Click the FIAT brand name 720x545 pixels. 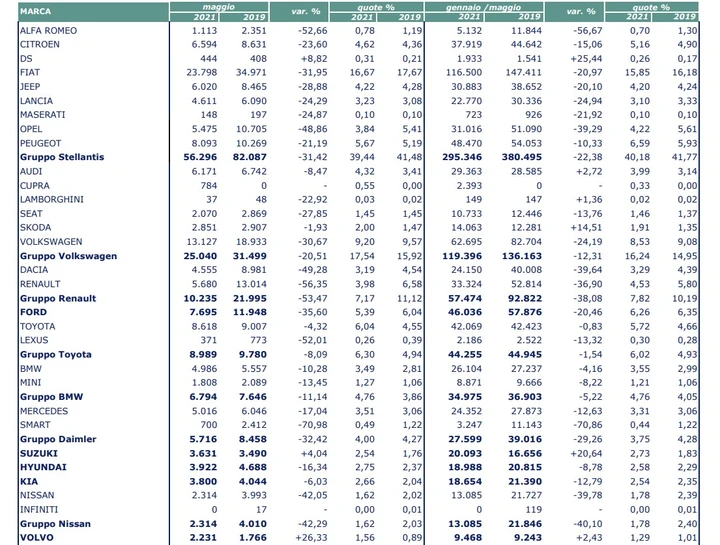30,73
